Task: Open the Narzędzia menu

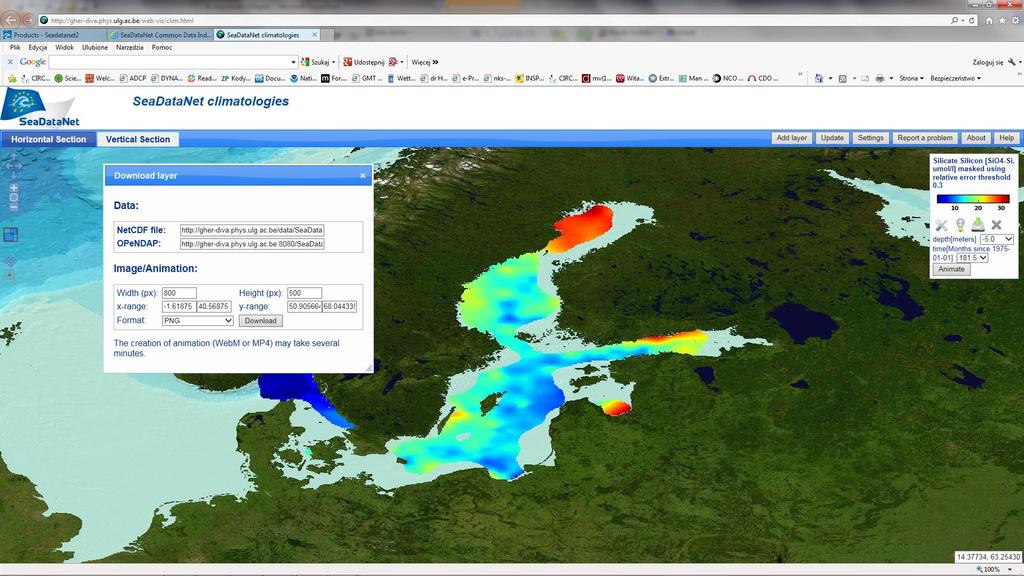Action: 129,47
